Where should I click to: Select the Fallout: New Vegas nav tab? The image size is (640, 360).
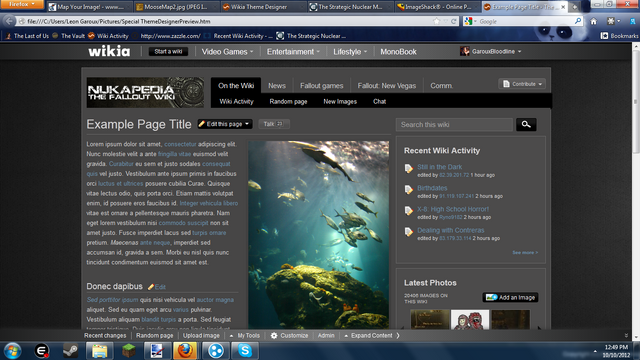387,86
